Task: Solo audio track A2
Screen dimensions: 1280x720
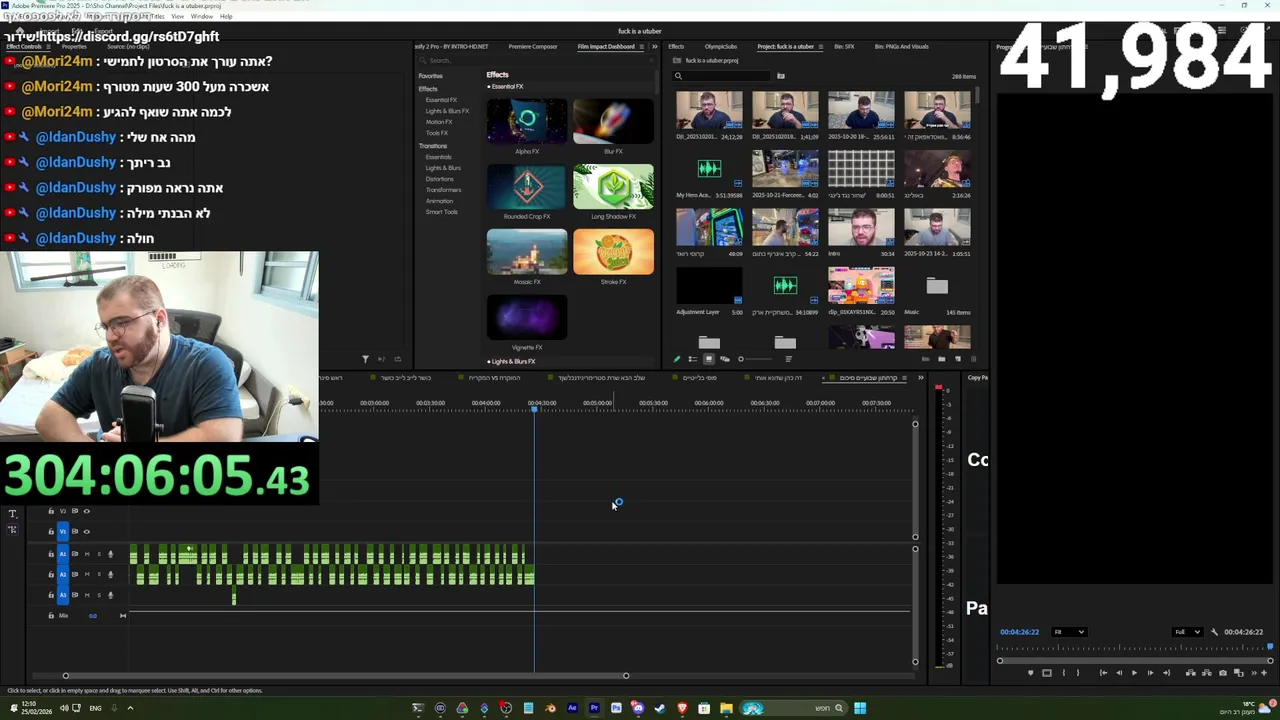Action: pos(99,574)
